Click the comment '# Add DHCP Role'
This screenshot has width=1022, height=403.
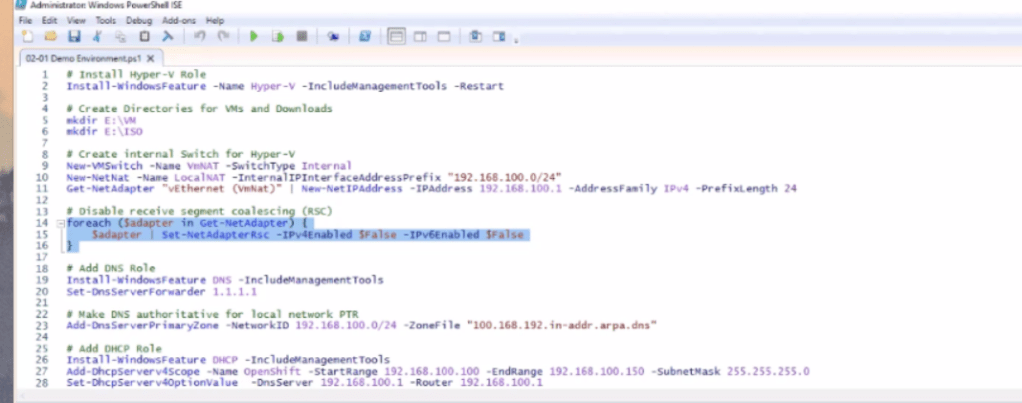click(x=114, y=349)
